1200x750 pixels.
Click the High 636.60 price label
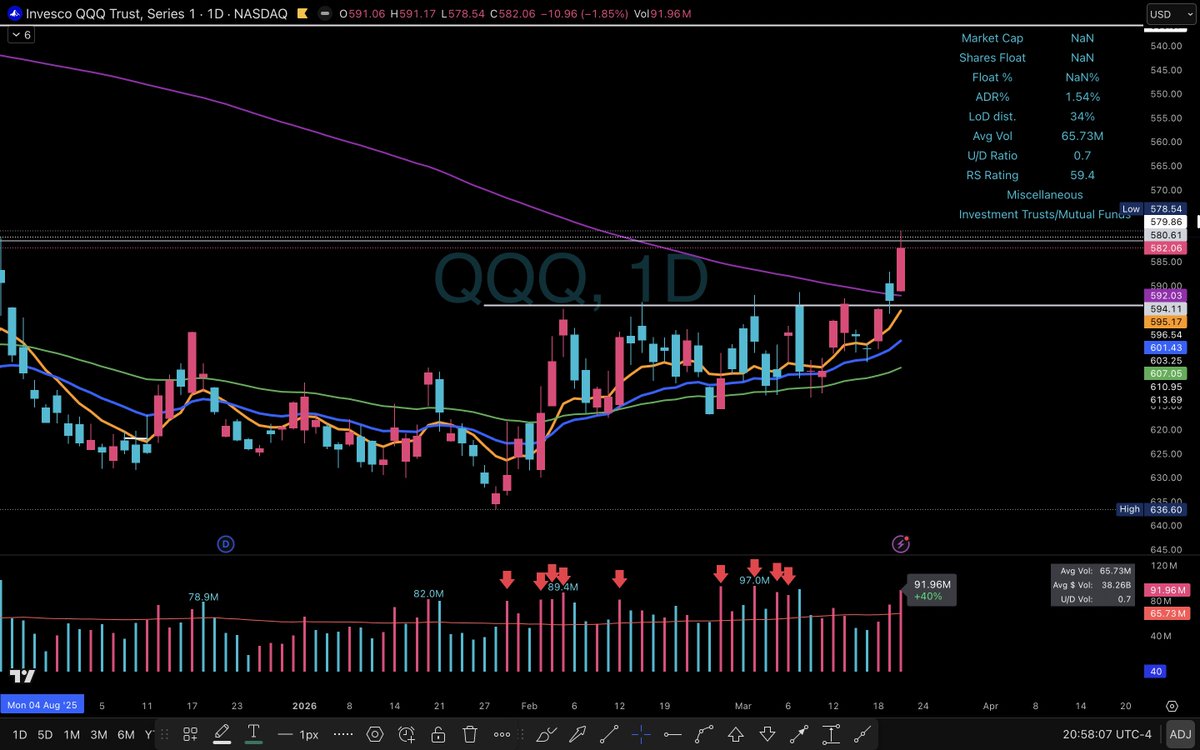click(x=1153, y=509)
